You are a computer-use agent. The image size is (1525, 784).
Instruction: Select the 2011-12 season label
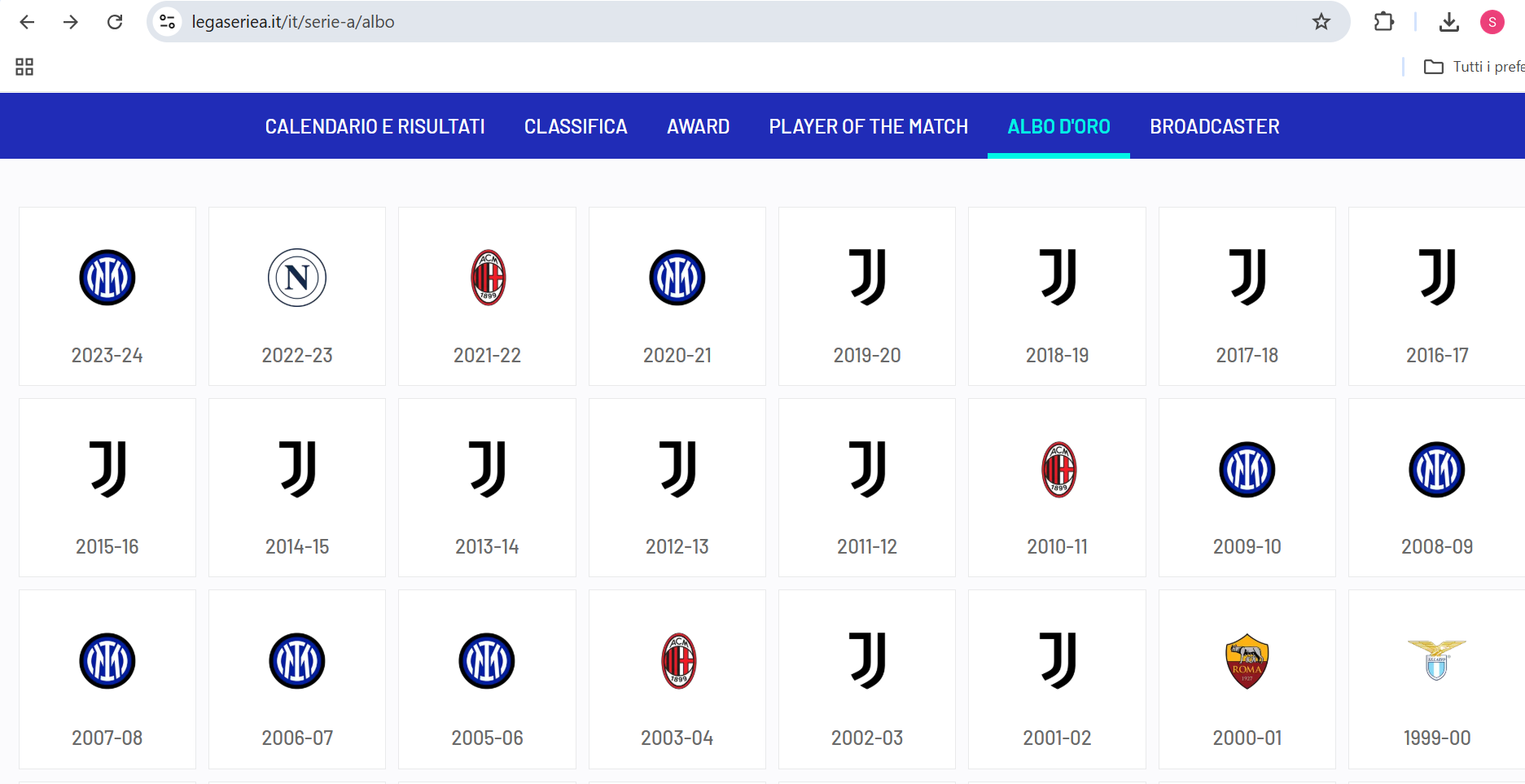pyautogui.click(x=867, y=546)
